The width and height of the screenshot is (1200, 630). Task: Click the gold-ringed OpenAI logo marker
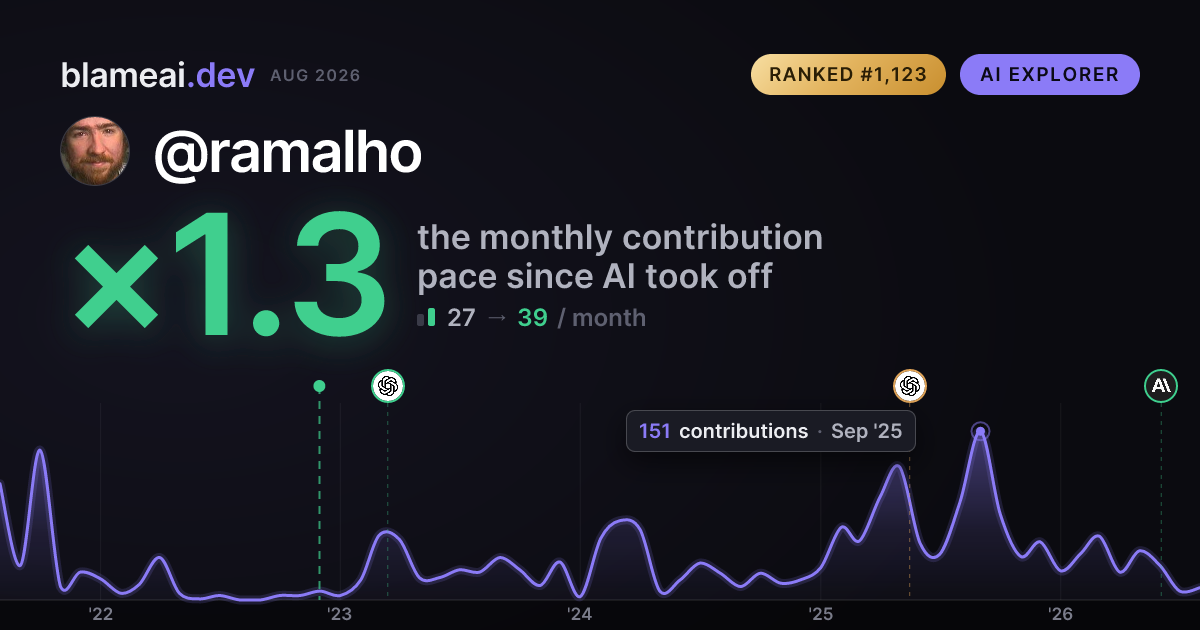tap(910, 386)
